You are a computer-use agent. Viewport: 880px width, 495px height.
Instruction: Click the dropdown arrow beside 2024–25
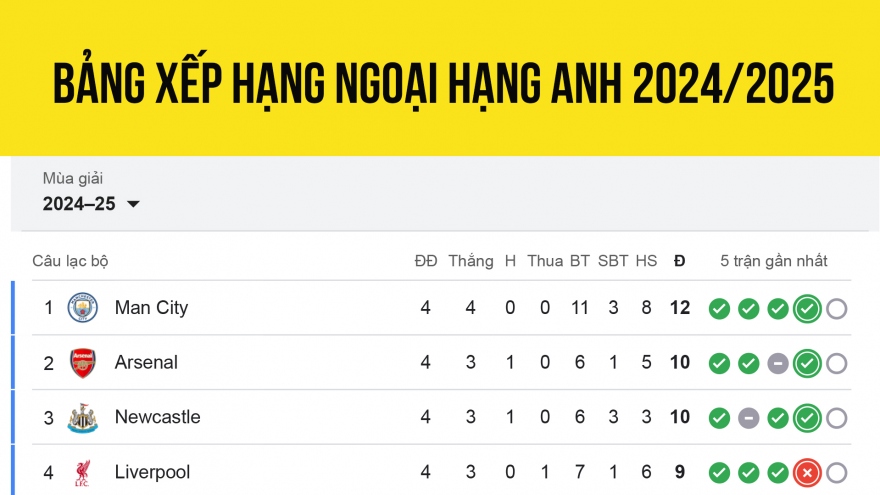coord(133,205)
